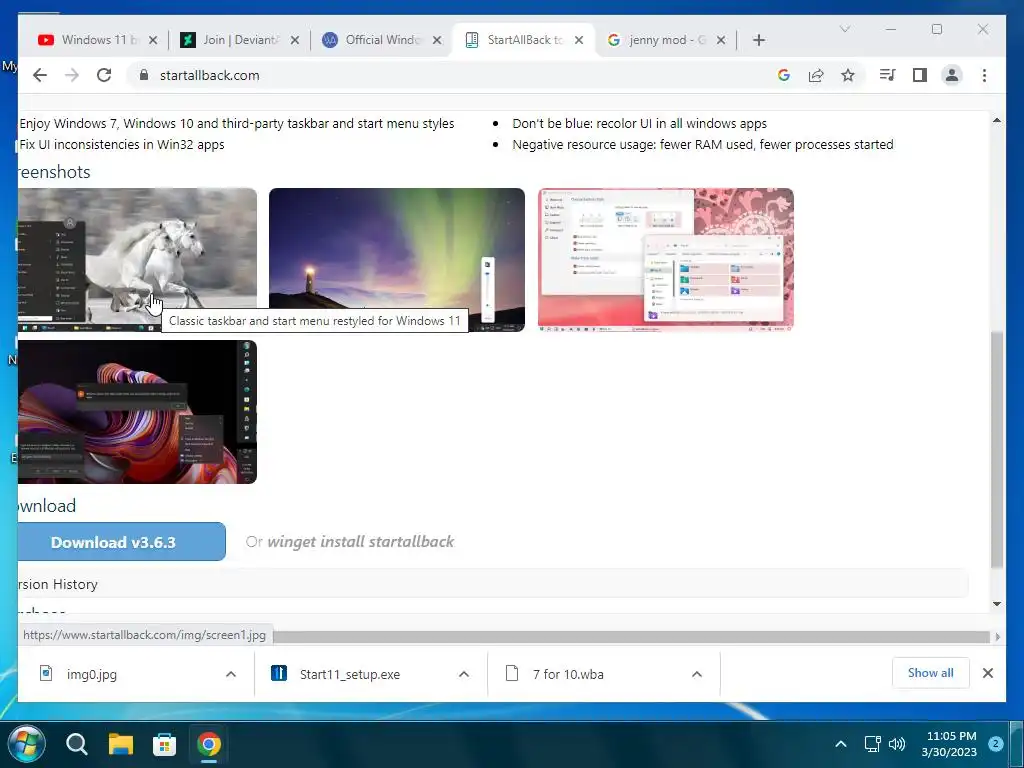Open the Chrome profile avatar
1024x768 pixels.
[952, 75]
